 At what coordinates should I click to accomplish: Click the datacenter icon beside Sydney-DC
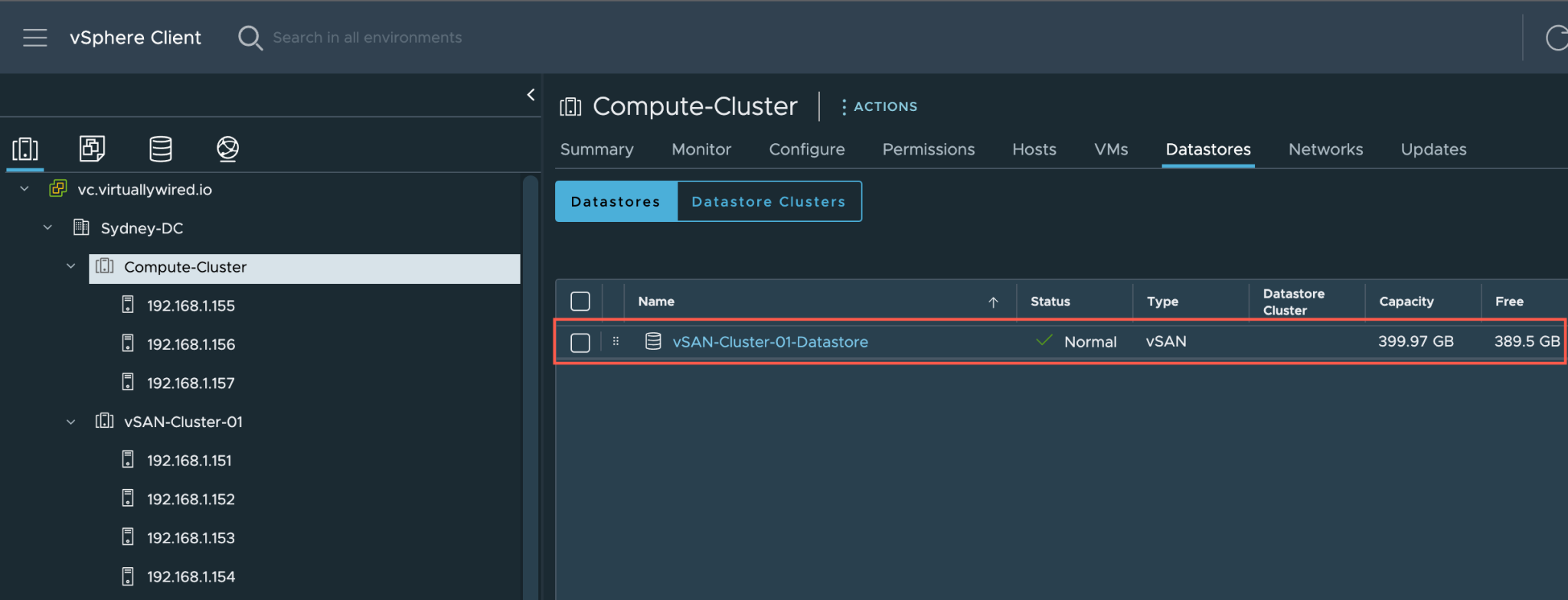tap(81, 227)
